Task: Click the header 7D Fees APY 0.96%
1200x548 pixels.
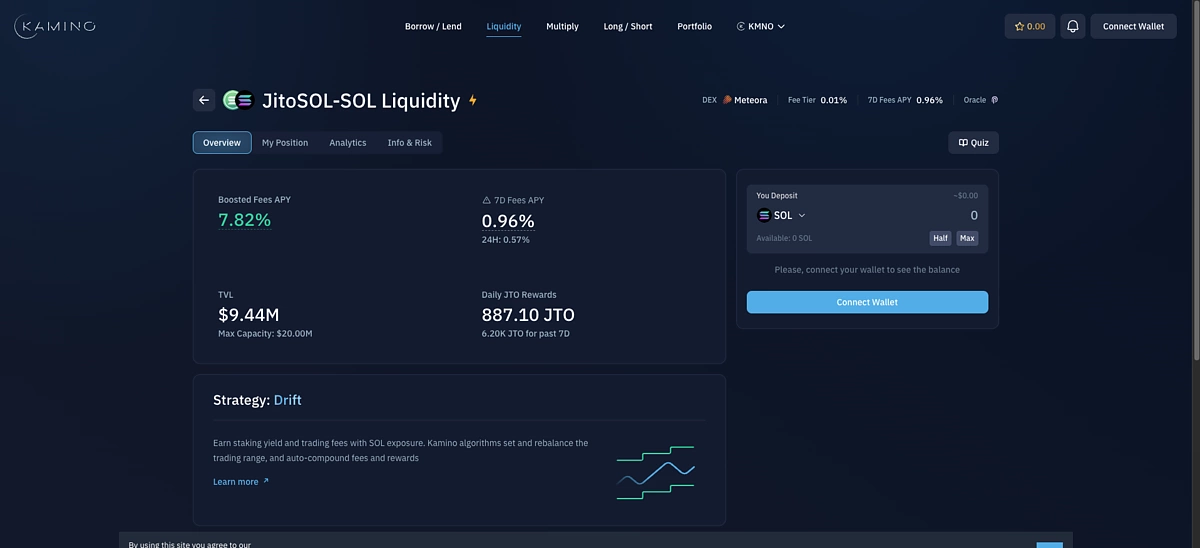Action: pyautogui.click(x=930, y=100)
